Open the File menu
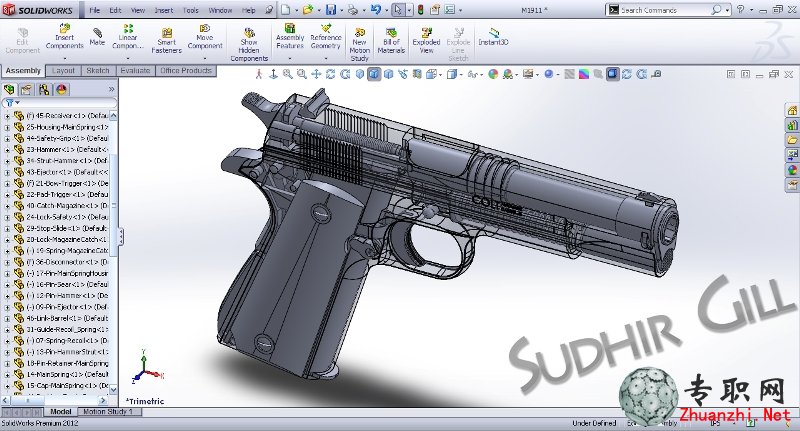 95,10
